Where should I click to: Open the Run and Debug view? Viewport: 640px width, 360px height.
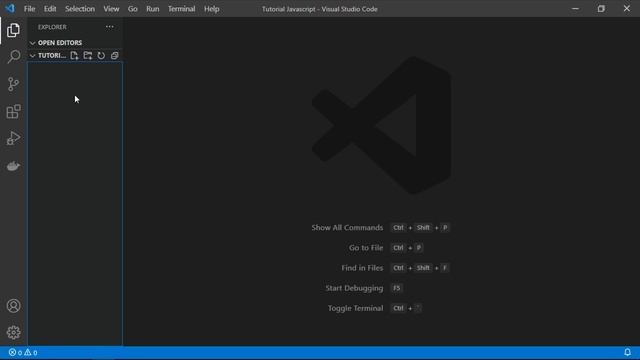(13, 138)
